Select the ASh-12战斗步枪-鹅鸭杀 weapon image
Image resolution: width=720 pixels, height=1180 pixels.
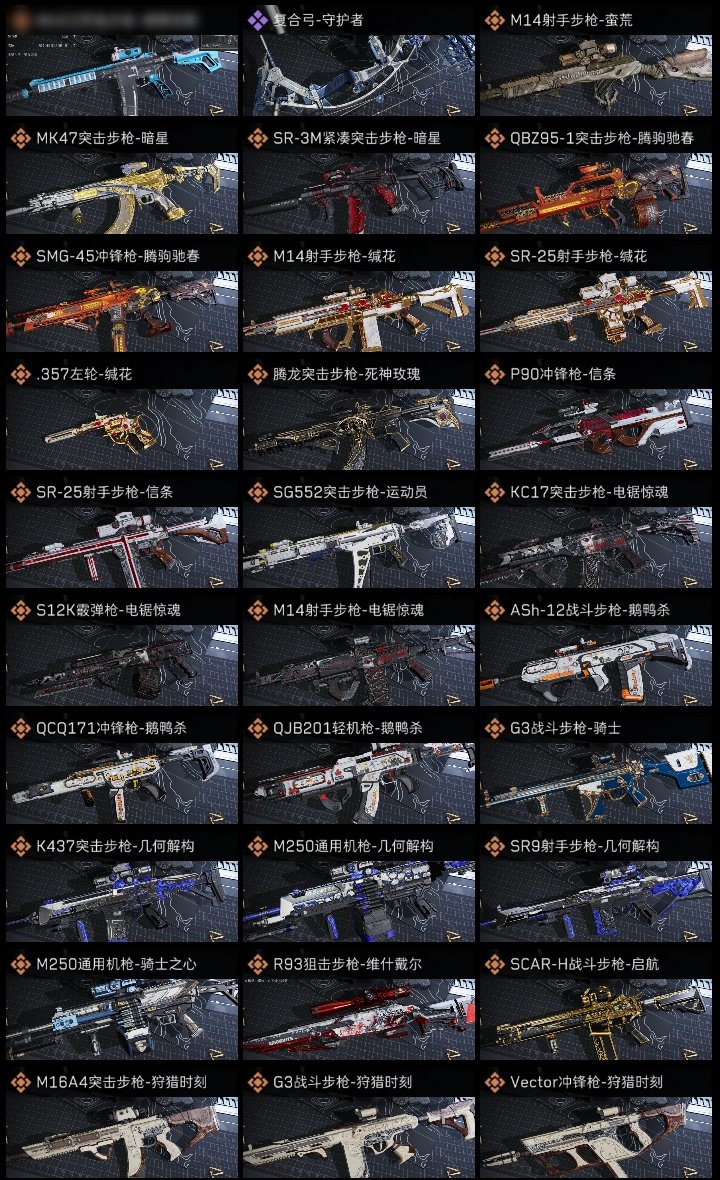coord(596,665)
